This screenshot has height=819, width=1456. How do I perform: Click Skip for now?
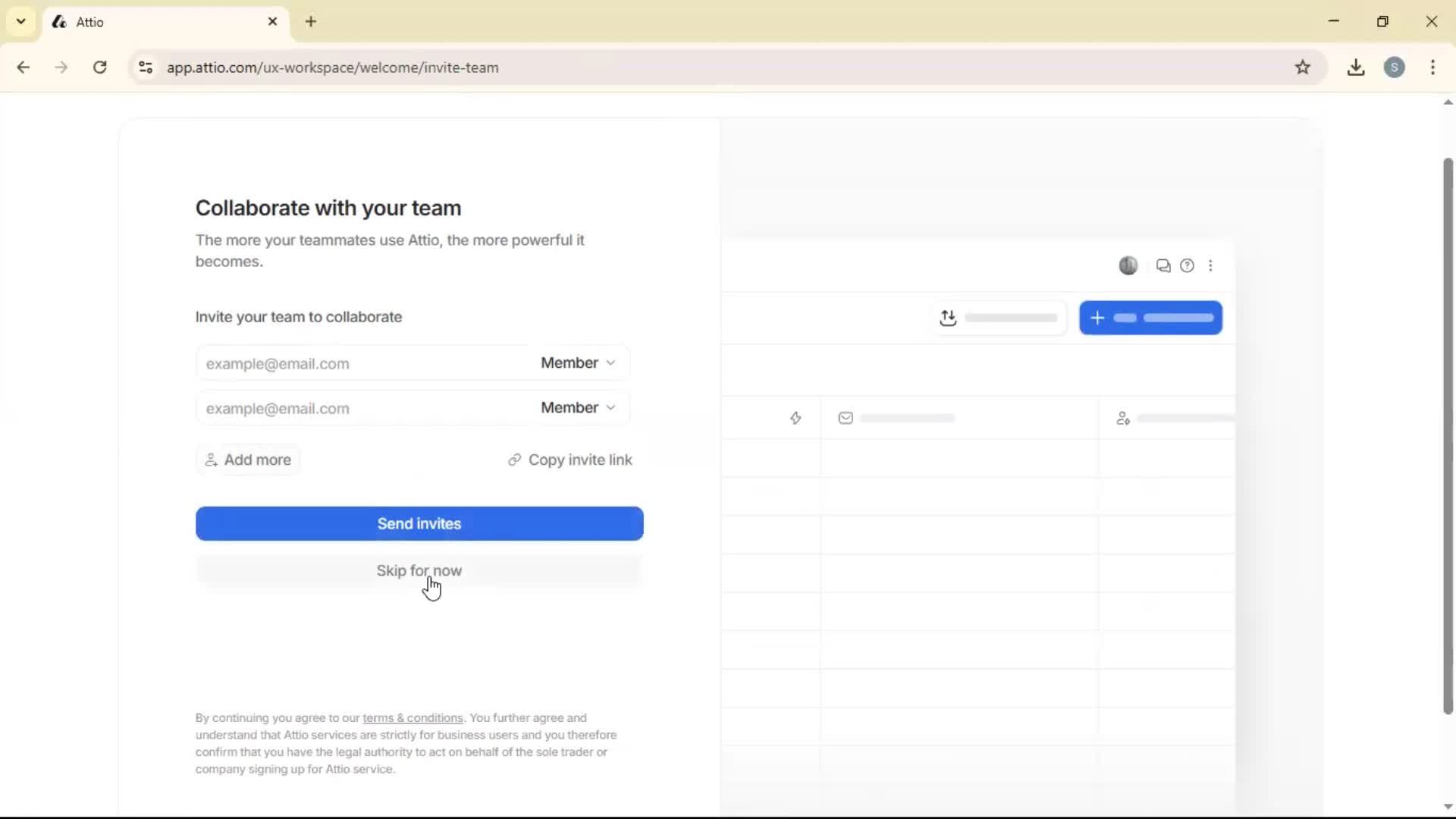pyautogui.click(x=419, y=570)
